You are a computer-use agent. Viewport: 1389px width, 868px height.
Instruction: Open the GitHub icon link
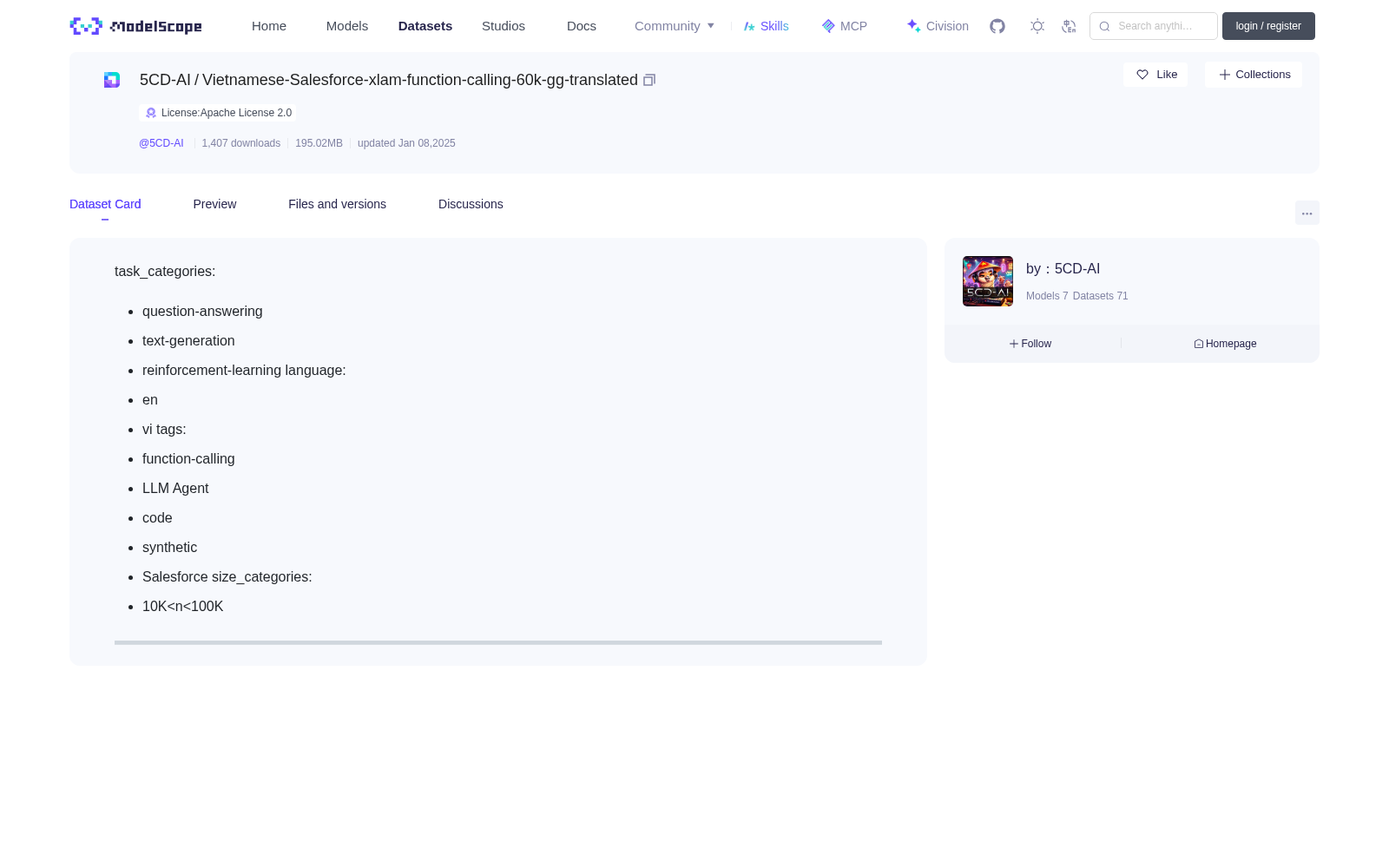click(997, 26)
